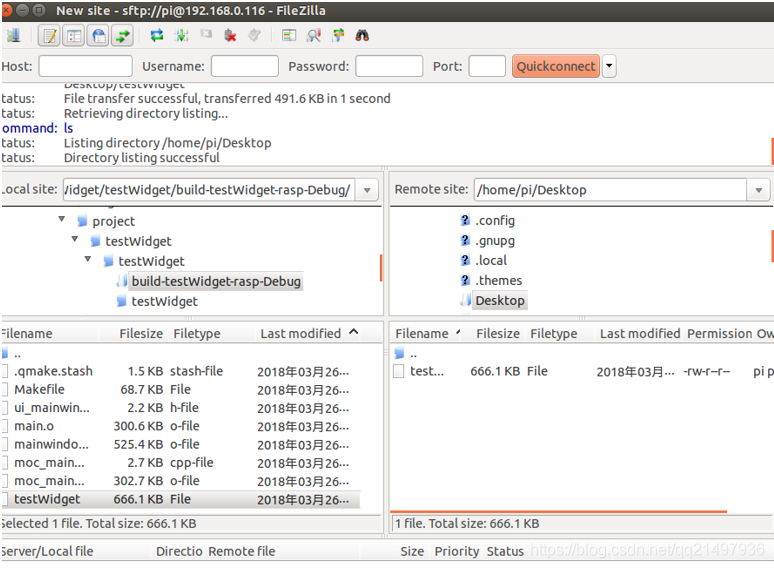Toggle directory comparison
The image size is (774, 568).
[x=314, y=36]
